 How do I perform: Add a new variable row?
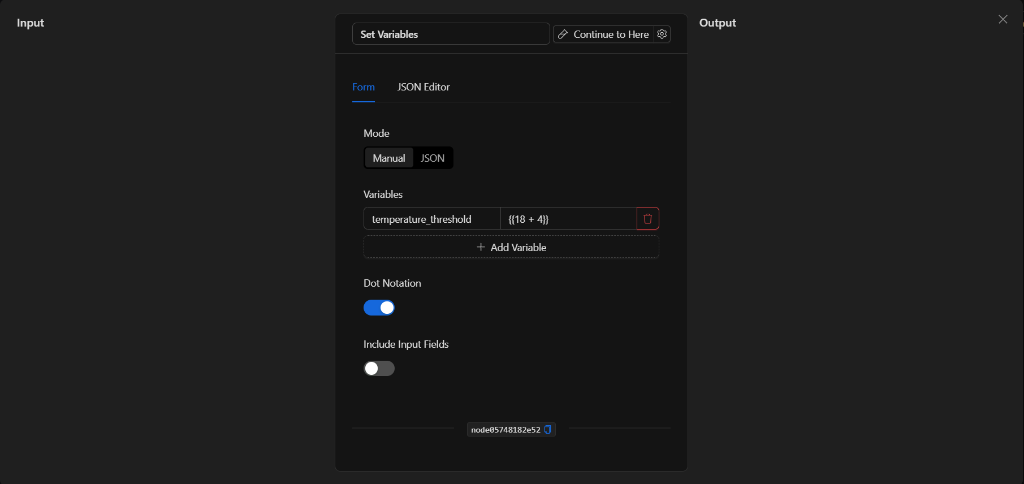pos(511,248)
